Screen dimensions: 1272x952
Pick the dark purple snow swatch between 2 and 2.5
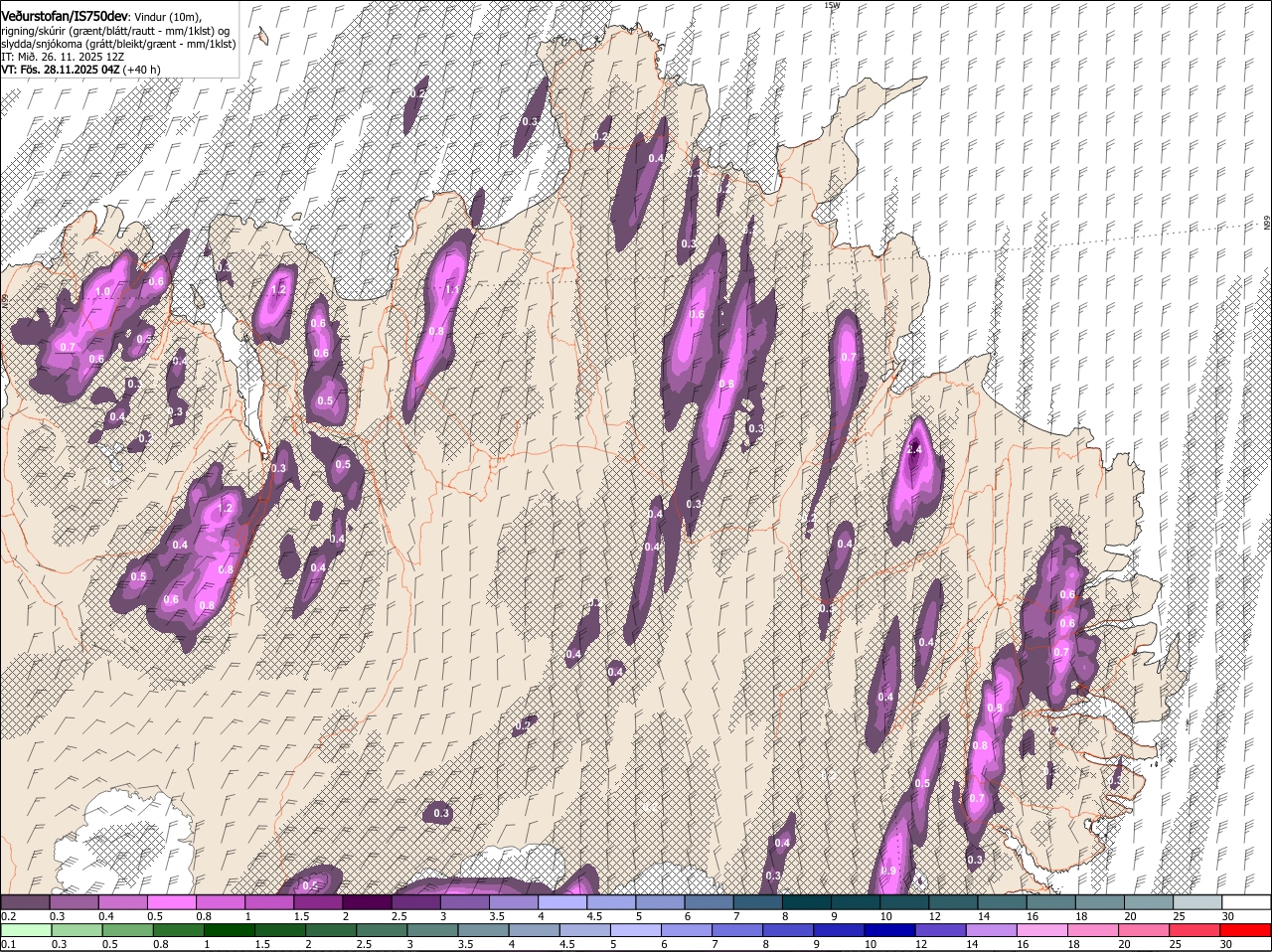pos(368,901)
